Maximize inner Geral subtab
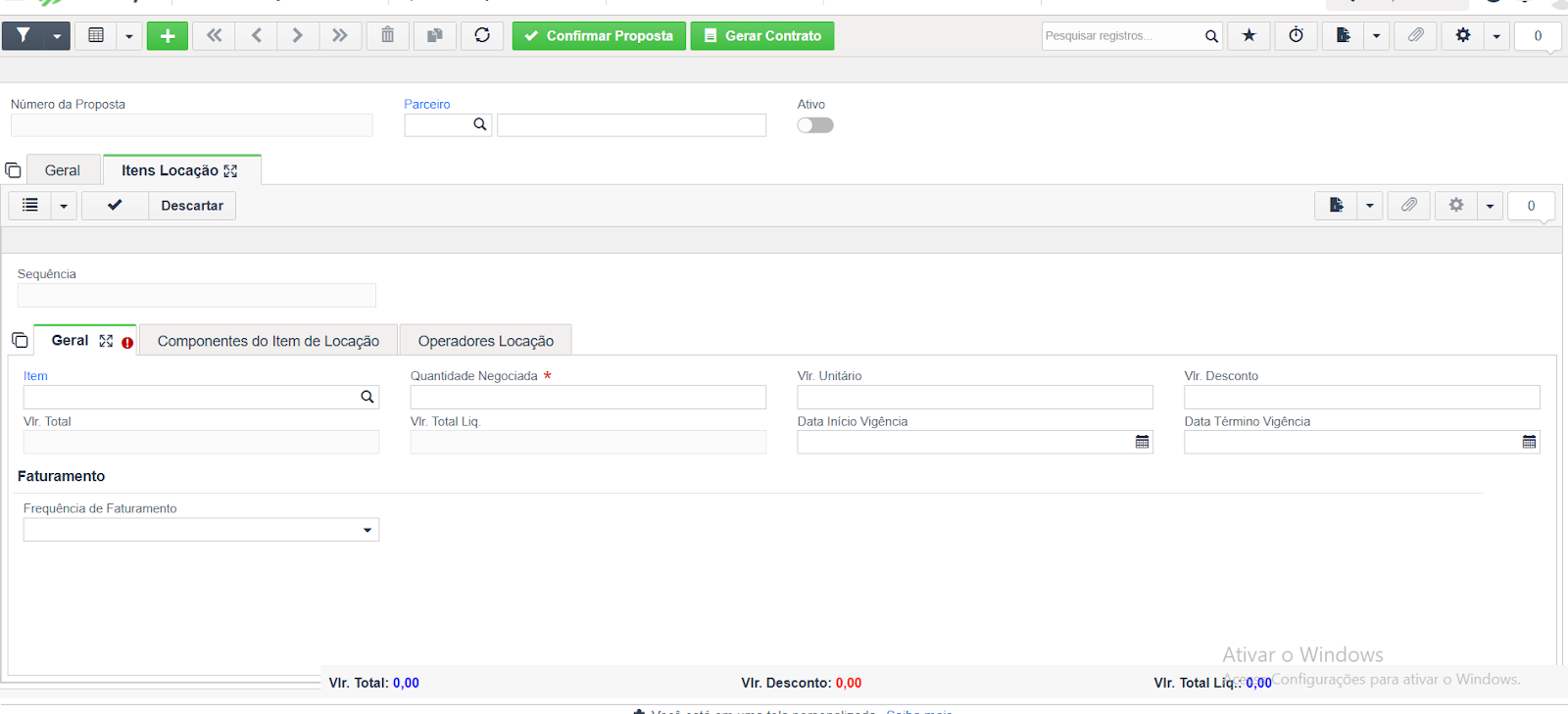This screenshot has height=714, width=1568. pos(106,341)
